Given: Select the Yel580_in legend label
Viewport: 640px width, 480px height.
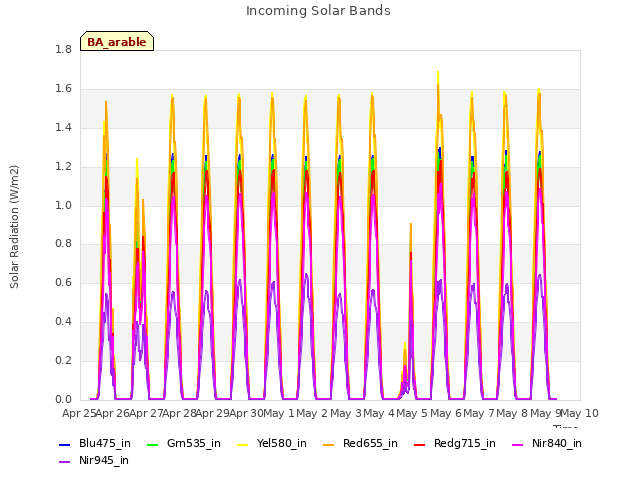Looking at the screenshot, I should tap(282, 443).
